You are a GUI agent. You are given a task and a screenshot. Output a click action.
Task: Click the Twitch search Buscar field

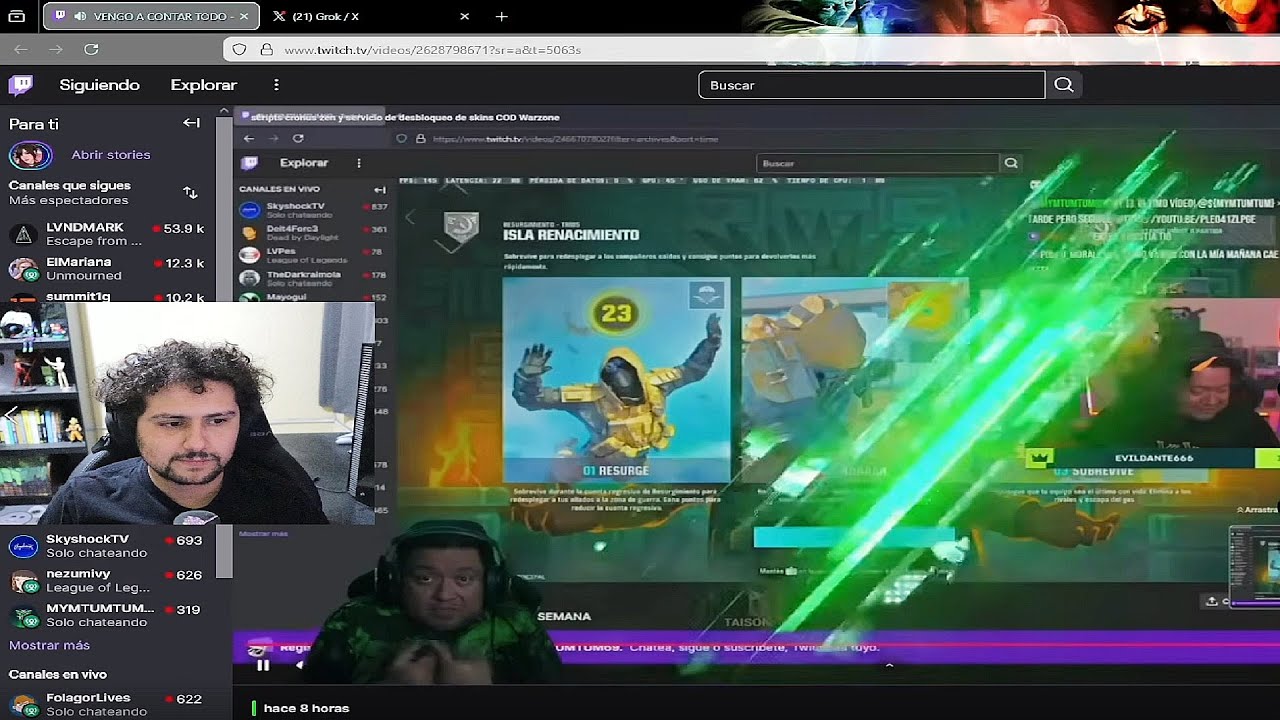(871, 85)
